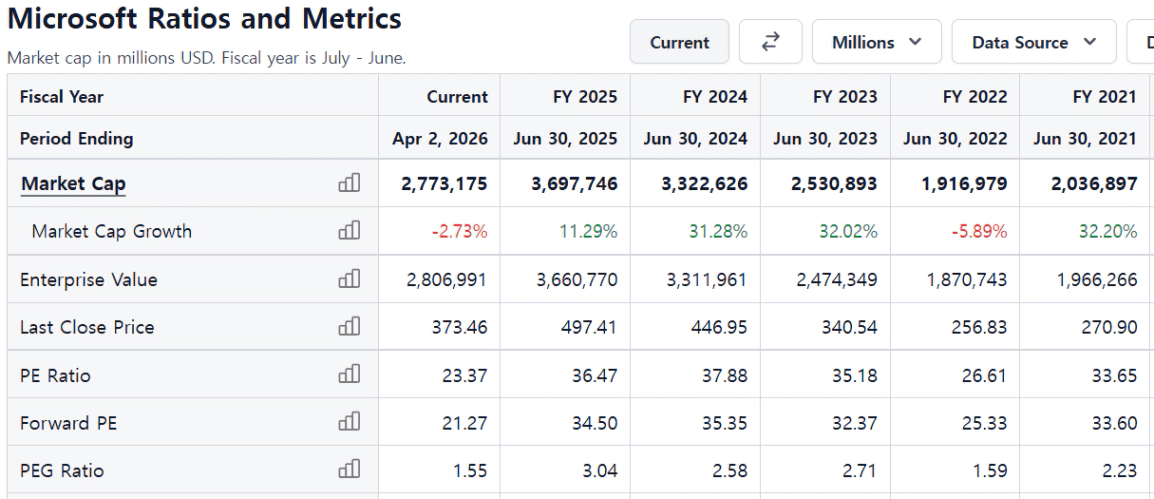Open the partially visible dropdown right of Data Source
1154x499 pixels.
click(x=1143, y=42)
